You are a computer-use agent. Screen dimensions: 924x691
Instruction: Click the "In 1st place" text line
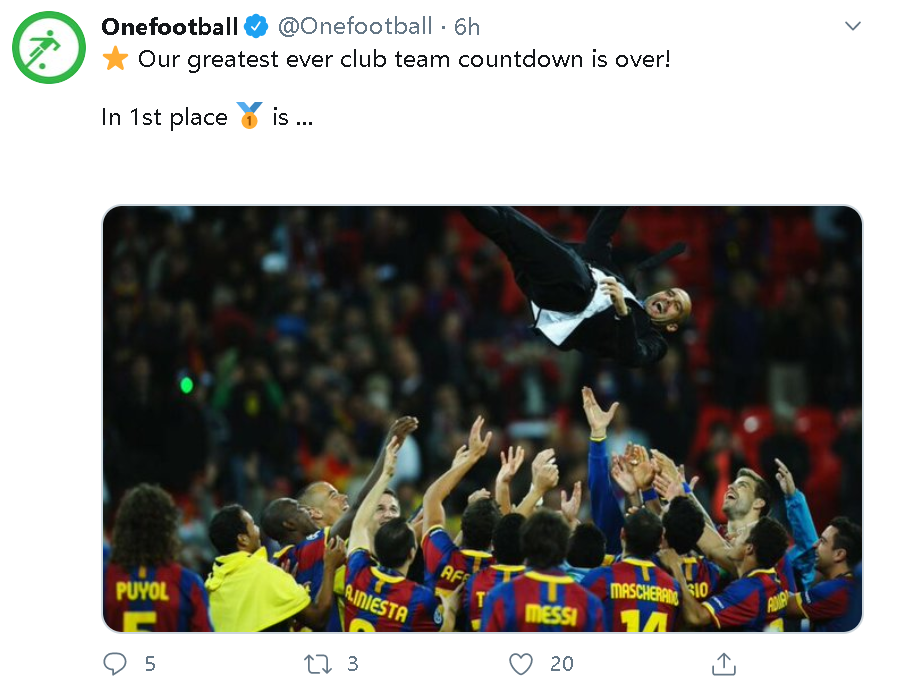pos(165,117)
